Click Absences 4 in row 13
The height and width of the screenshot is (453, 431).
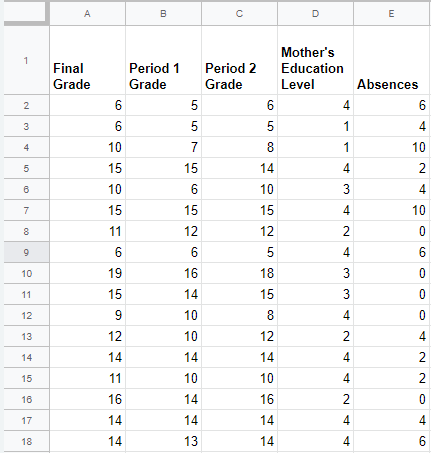[391, 336]
